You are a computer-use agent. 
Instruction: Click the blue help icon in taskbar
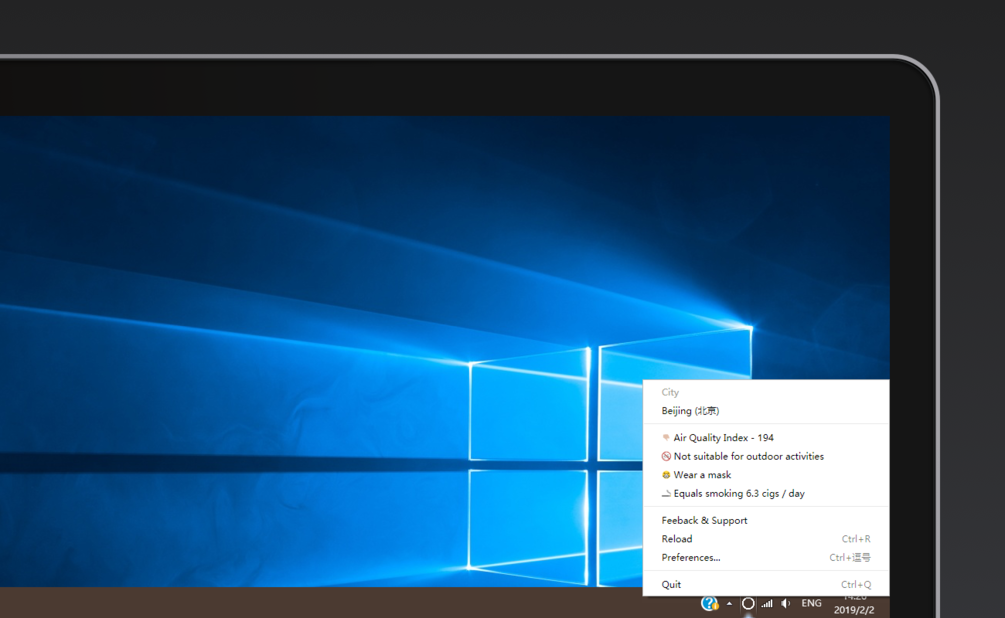point(710,603)
